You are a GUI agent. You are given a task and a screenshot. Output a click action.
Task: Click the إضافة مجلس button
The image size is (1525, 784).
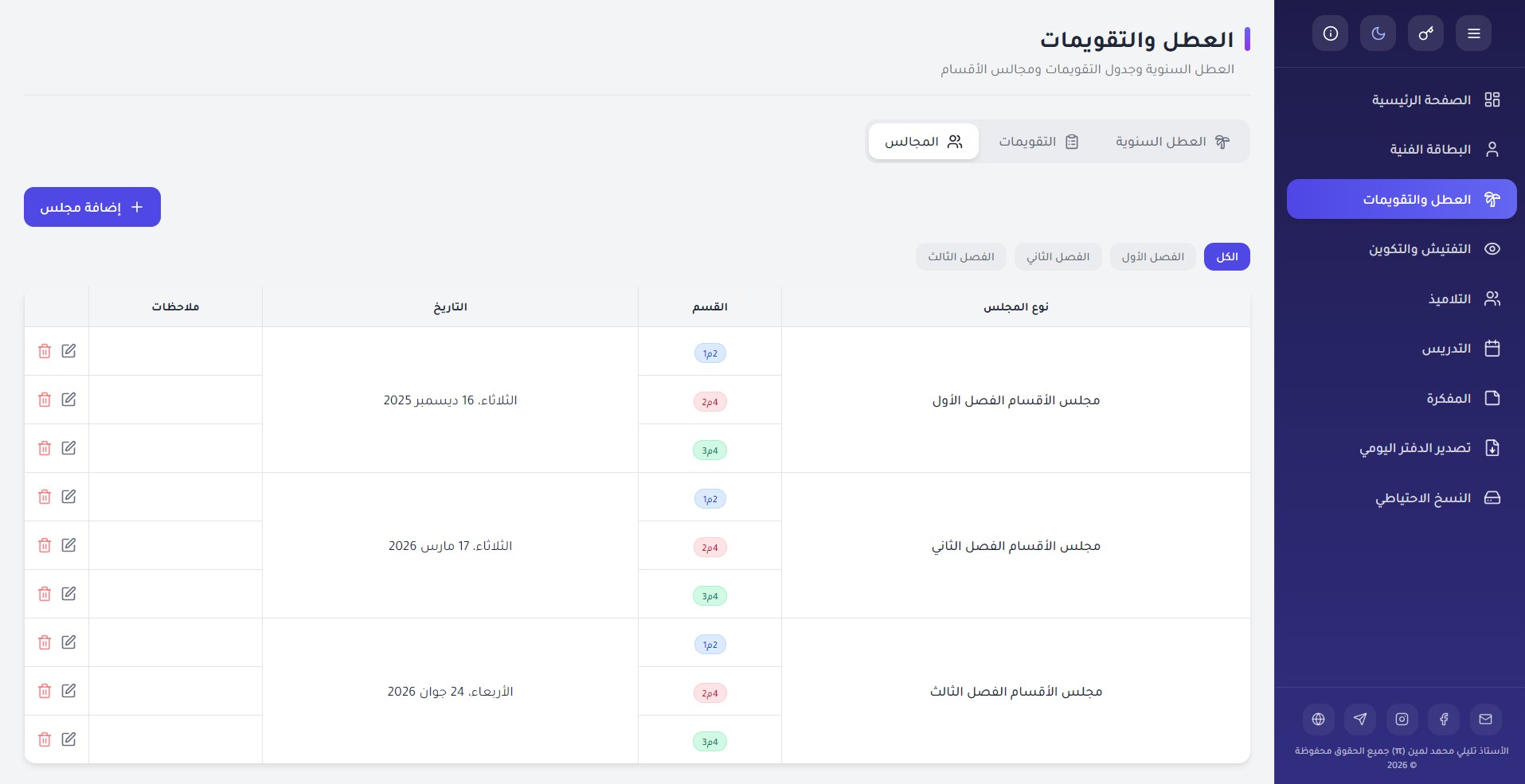(92, 207)
